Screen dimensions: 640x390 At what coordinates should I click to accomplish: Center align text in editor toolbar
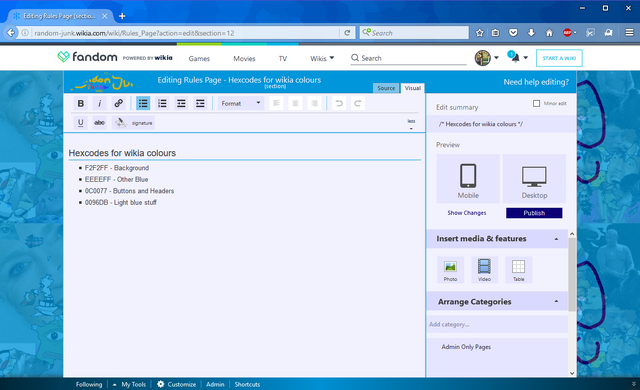point(295,103)
